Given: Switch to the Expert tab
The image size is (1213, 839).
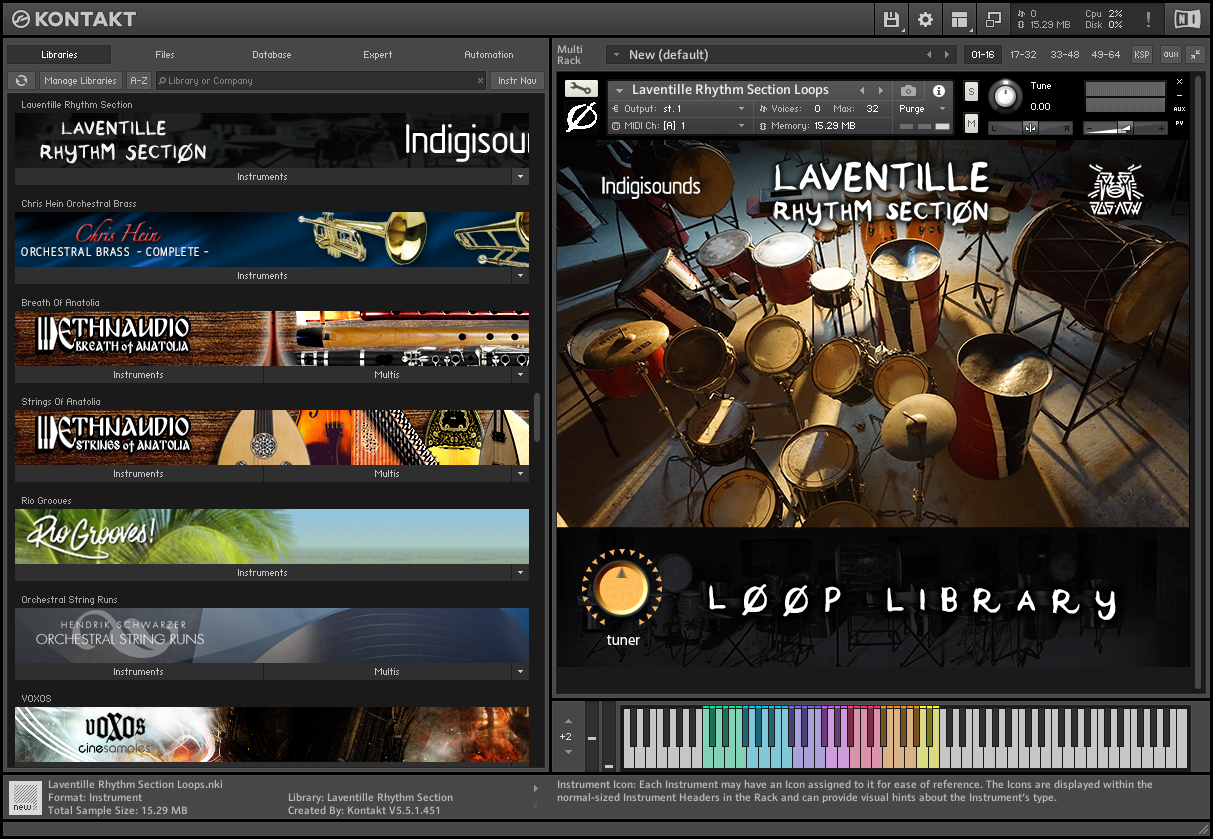Looking at the screenshot, I should click(377, 54).
